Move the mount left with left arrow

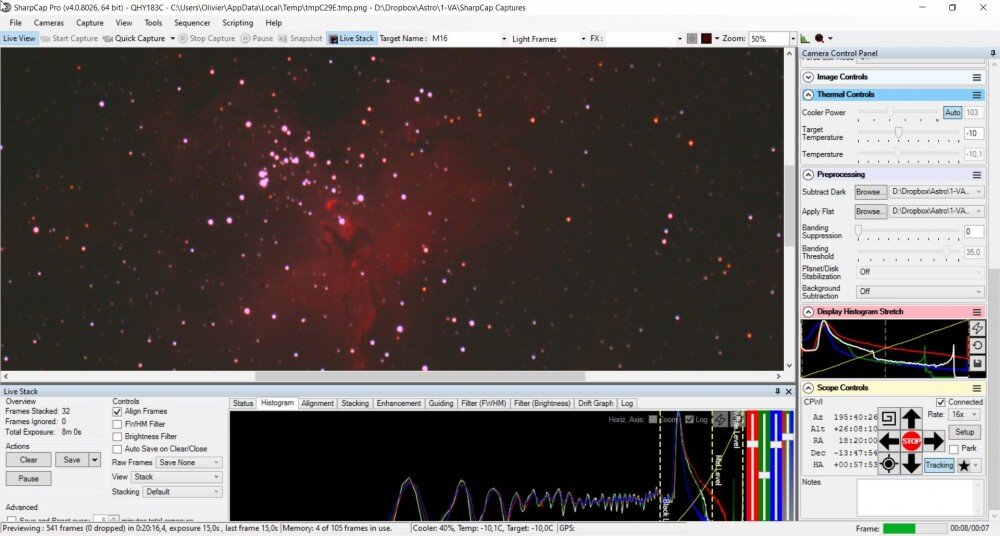888,441
